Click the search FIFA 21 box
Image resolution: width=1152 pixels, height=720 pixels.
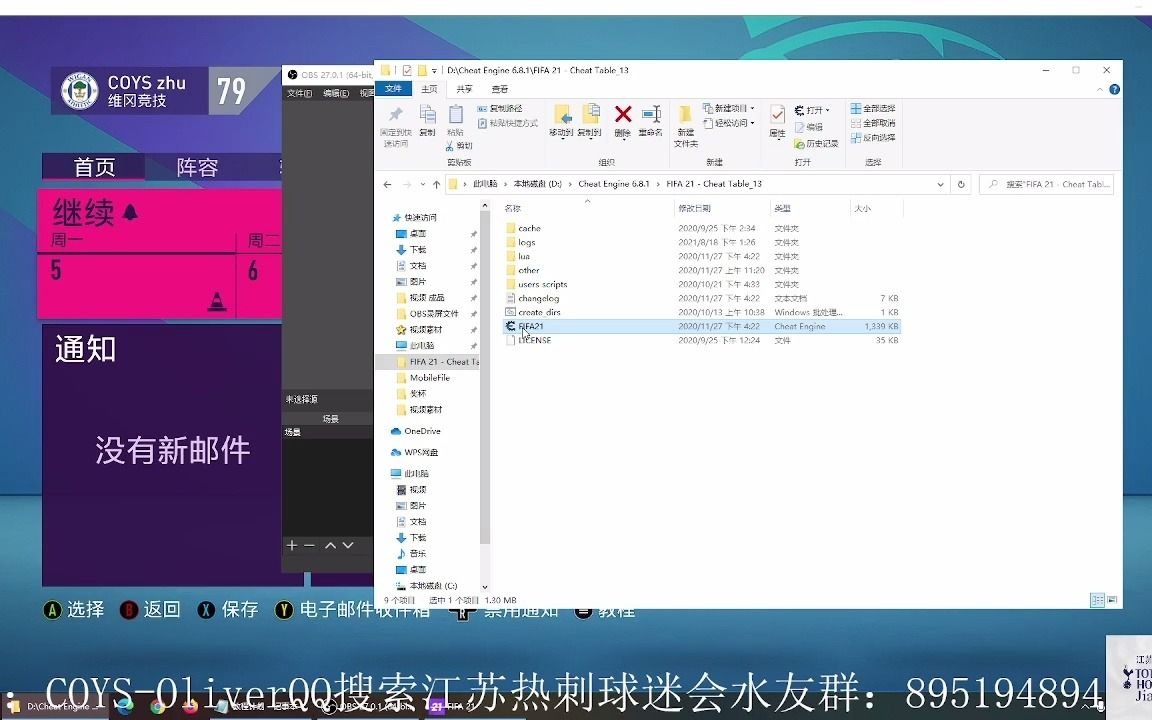coord(1047,184)
